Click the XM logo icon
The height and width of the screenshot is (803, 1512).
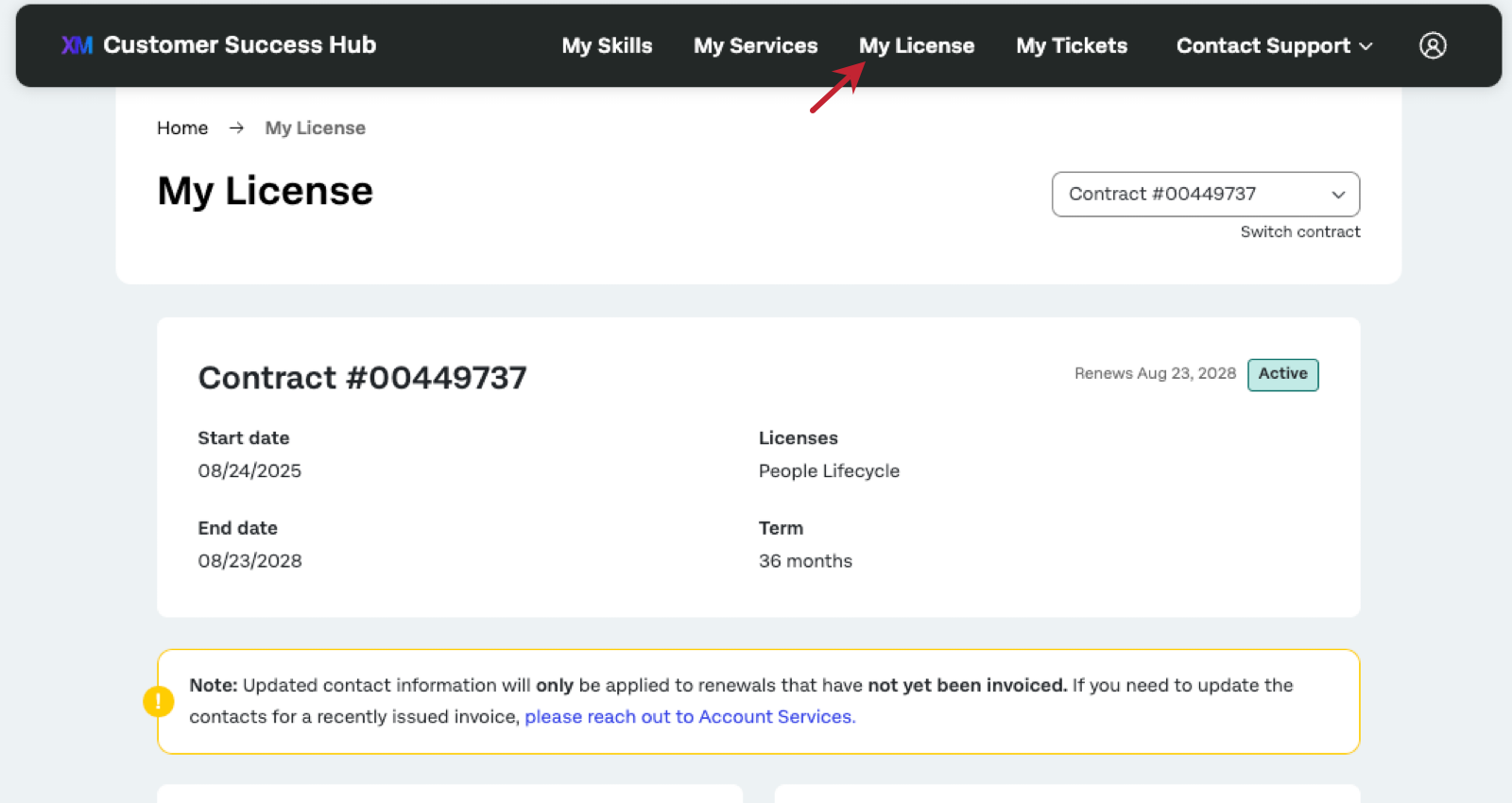pos(77,45)
